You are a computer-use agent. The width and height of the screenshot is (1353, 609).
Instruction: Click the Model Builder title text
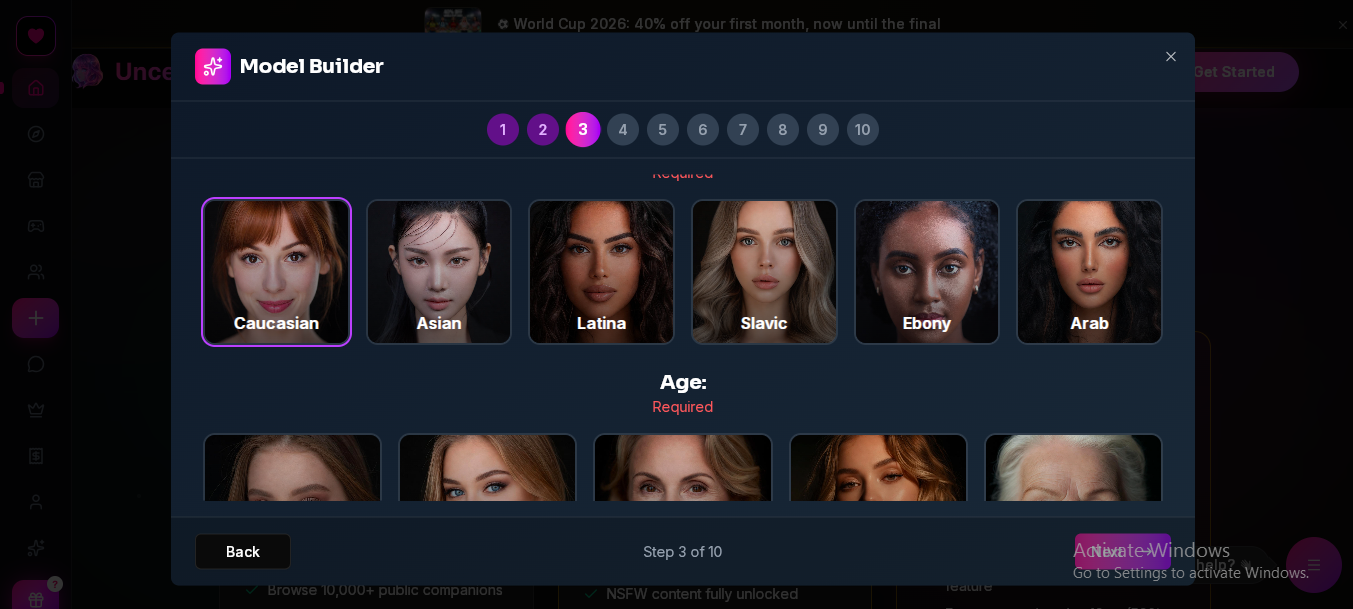tap(312, 67)
